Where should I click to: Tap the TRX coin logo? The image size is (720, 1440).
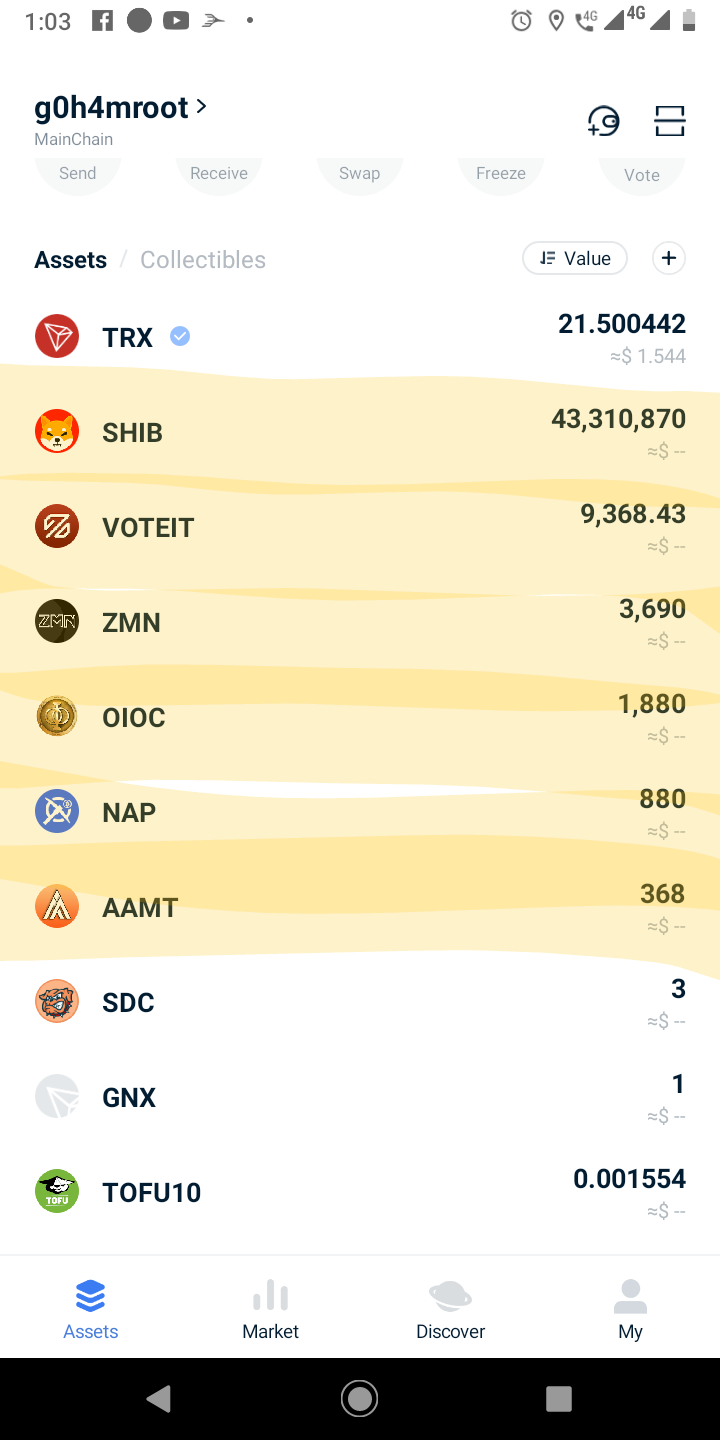tap(57, 337)
